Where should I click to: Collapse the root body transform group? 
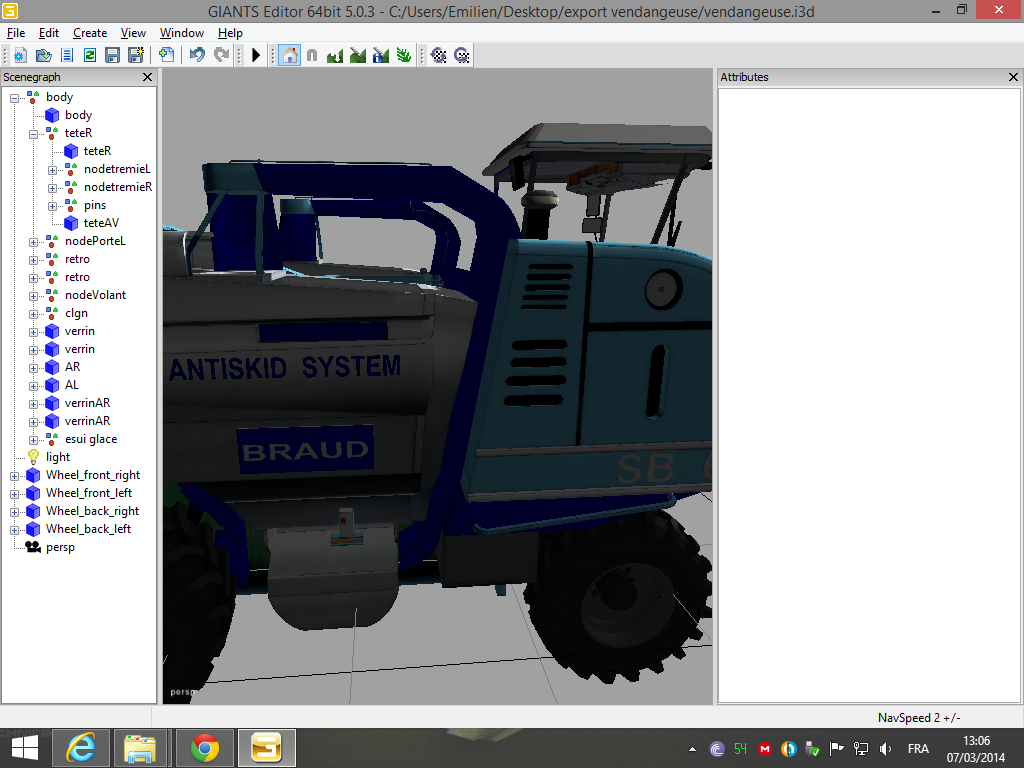[x=14, y=99]
